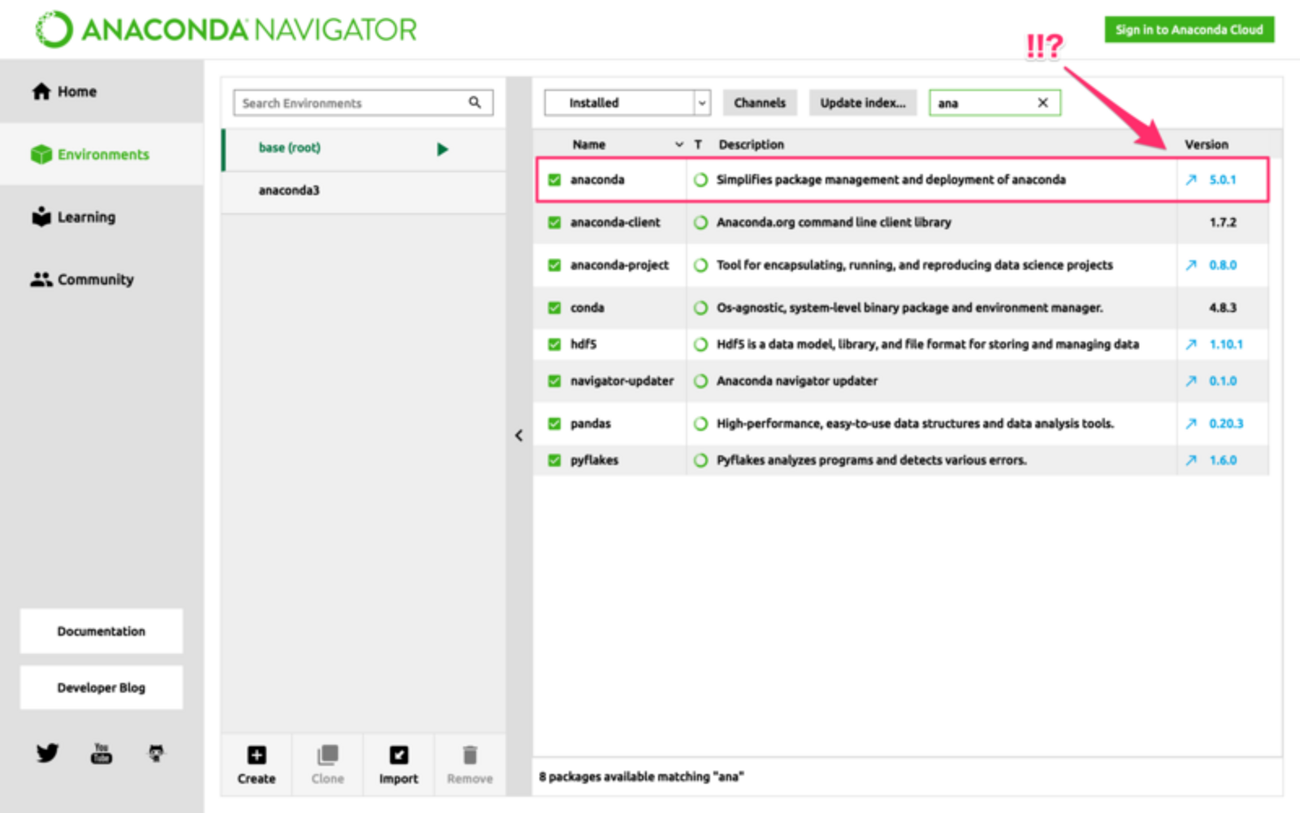Image resolution: width=1300 pixels, height=813 pixels.
Task: Click the status circle icon for anaconda-project
Action: tap(701, 265)
